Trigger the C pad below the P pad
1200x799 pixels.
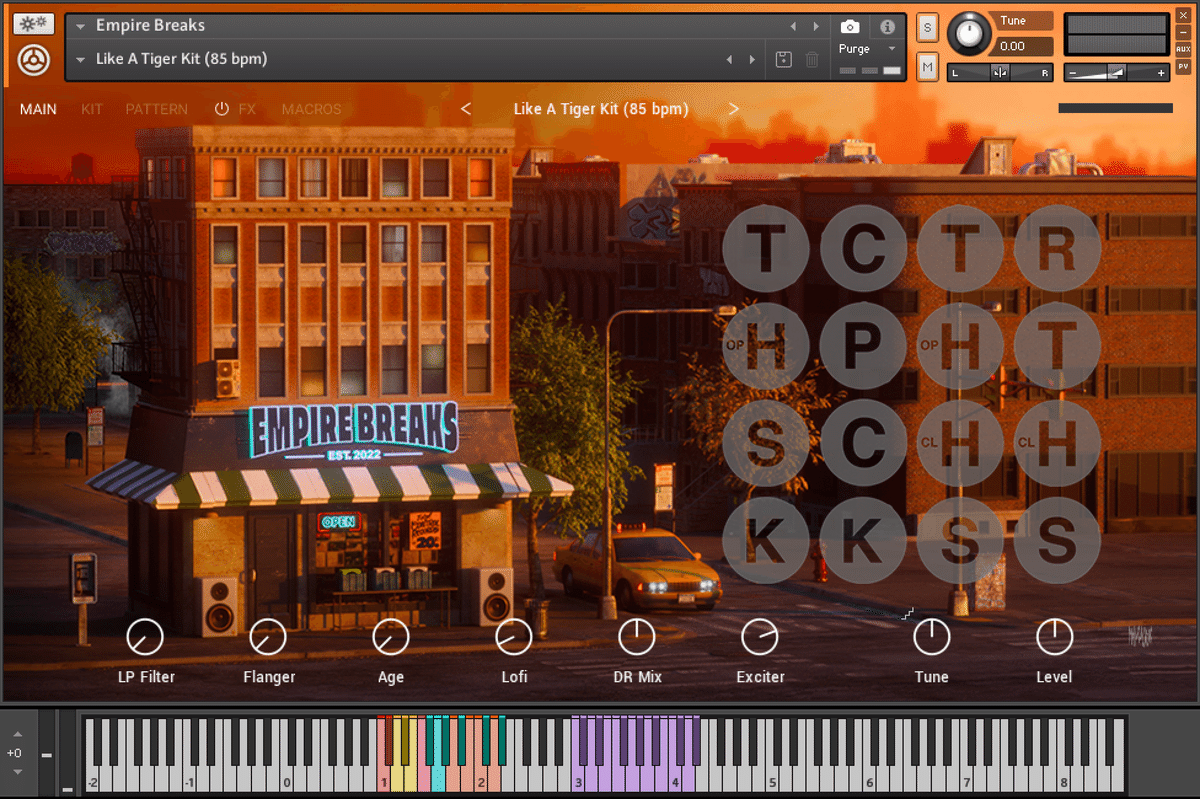point(863,443)
